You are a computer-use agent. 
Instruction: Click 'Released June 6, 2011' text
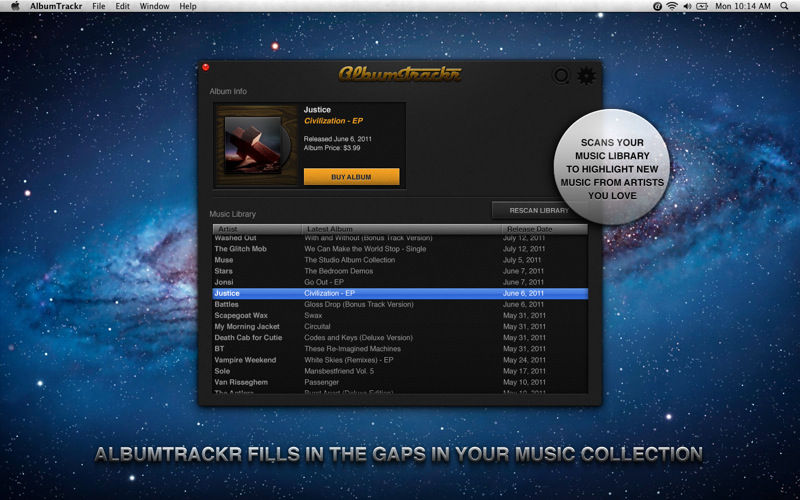coord(338,139)
